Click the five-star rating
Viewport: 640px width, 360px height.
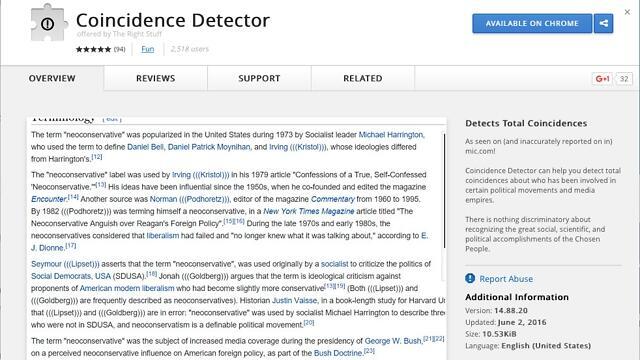tap(93, 49)
